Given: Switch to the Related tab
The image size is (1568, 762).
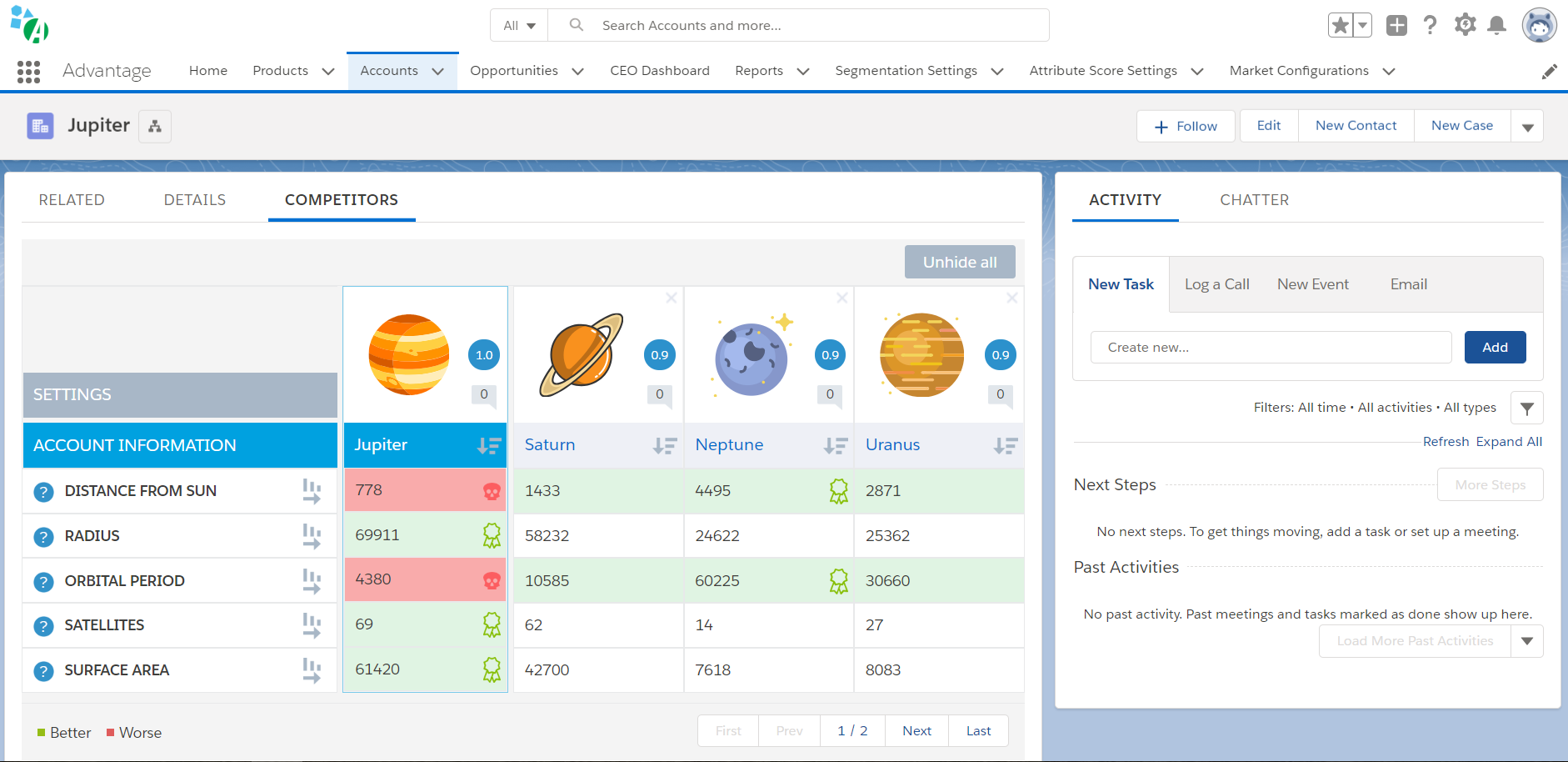Looking at the screenshot, I should pos(72,200).
